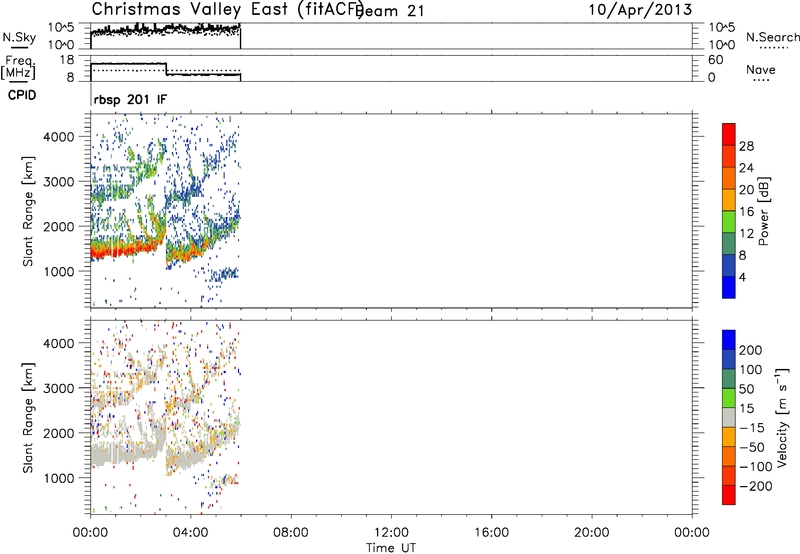The image size is (800, 554).
Task: Click the '04:00' time axis label
Action: point(190,533)
